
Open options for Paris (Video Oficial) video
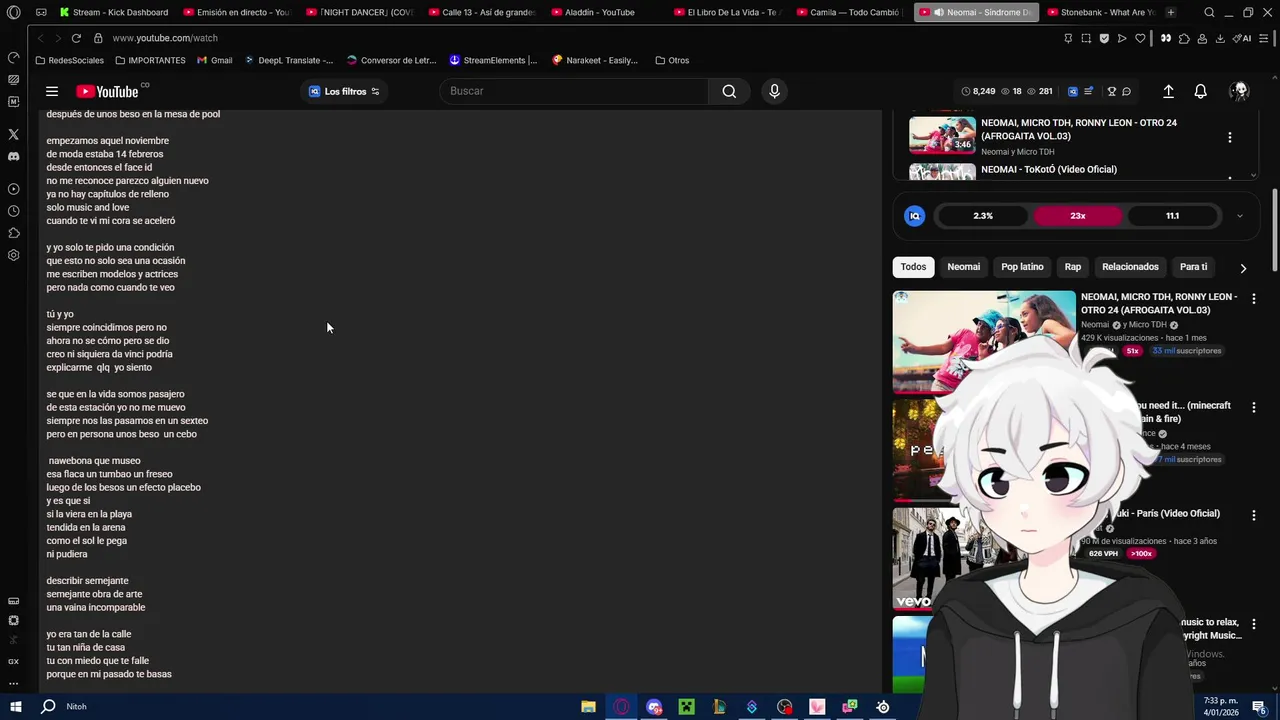tap(1254, 515)
